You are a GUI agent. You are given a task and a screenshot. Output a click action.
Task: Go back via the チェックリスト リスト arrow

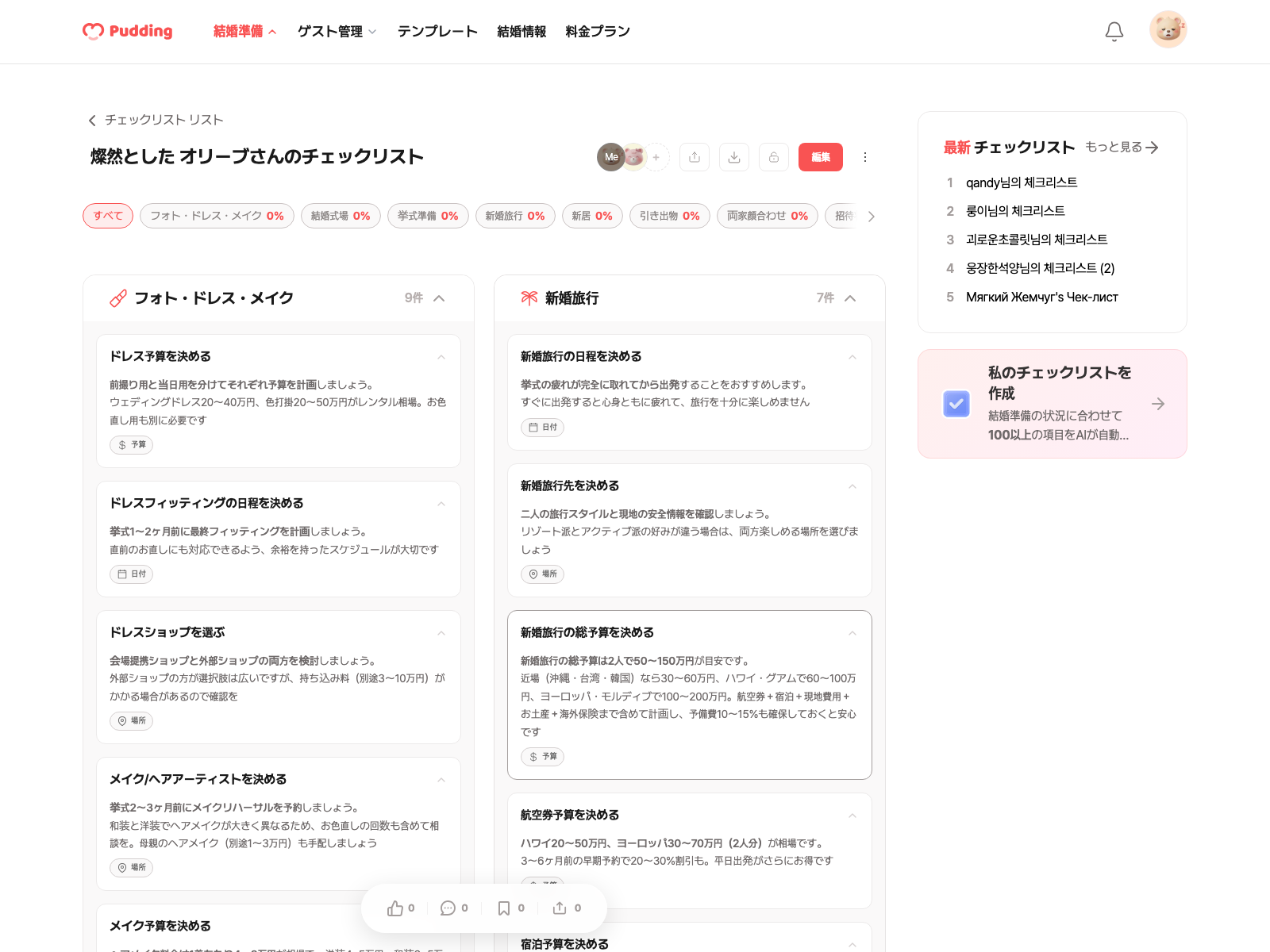[x=92, y=120]
